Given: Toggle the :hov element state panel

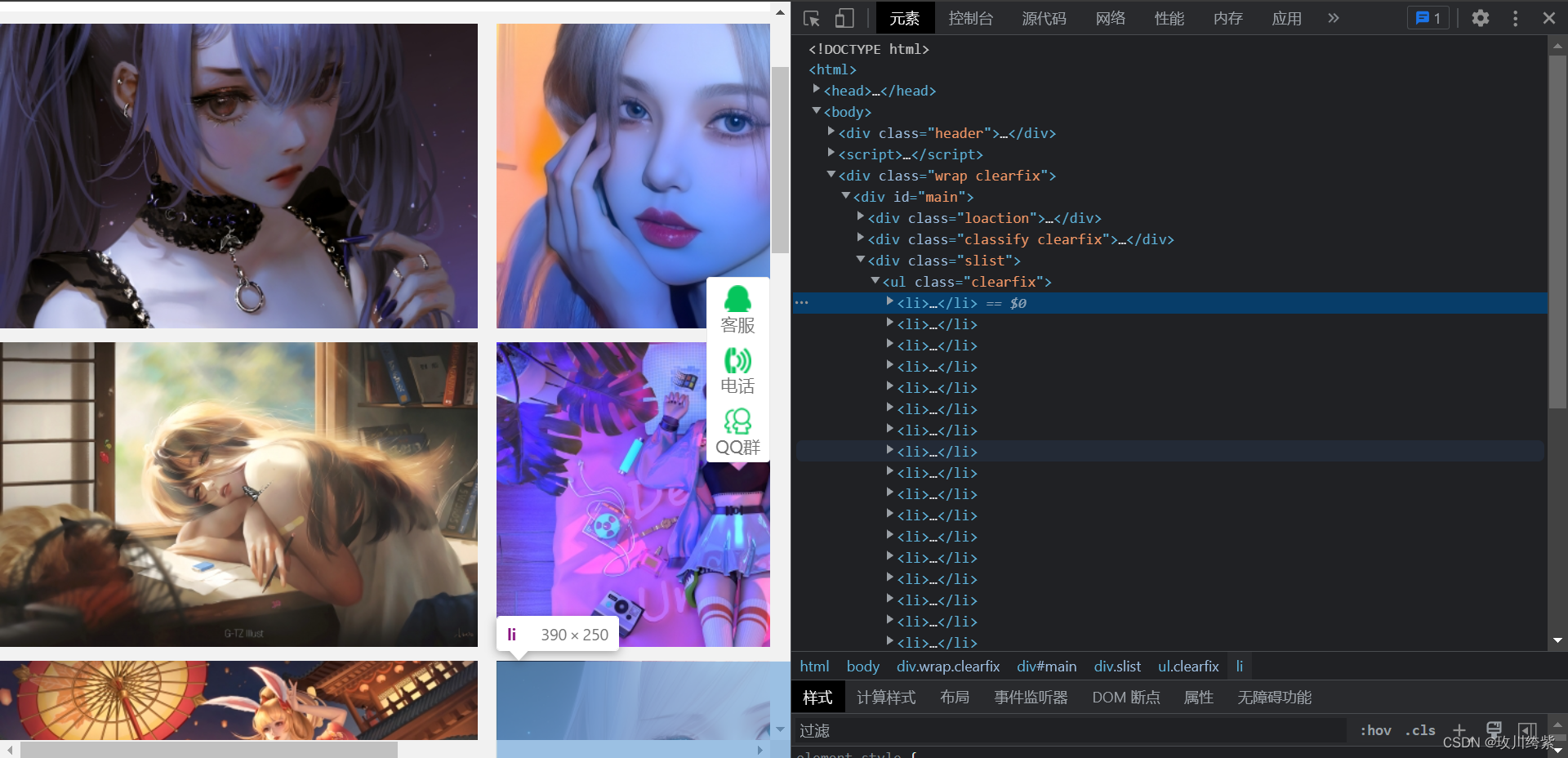Looking at the screenshot, I should (1375, 730).
